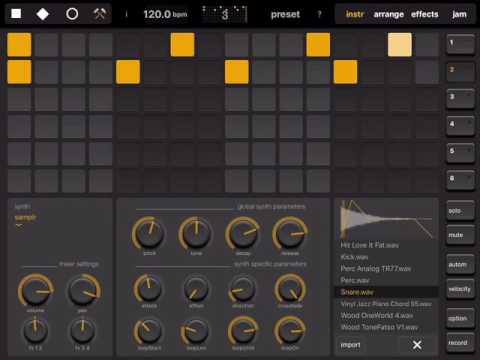Tap the small info 'i' icon
480x360 pixels.
[126, 14]
